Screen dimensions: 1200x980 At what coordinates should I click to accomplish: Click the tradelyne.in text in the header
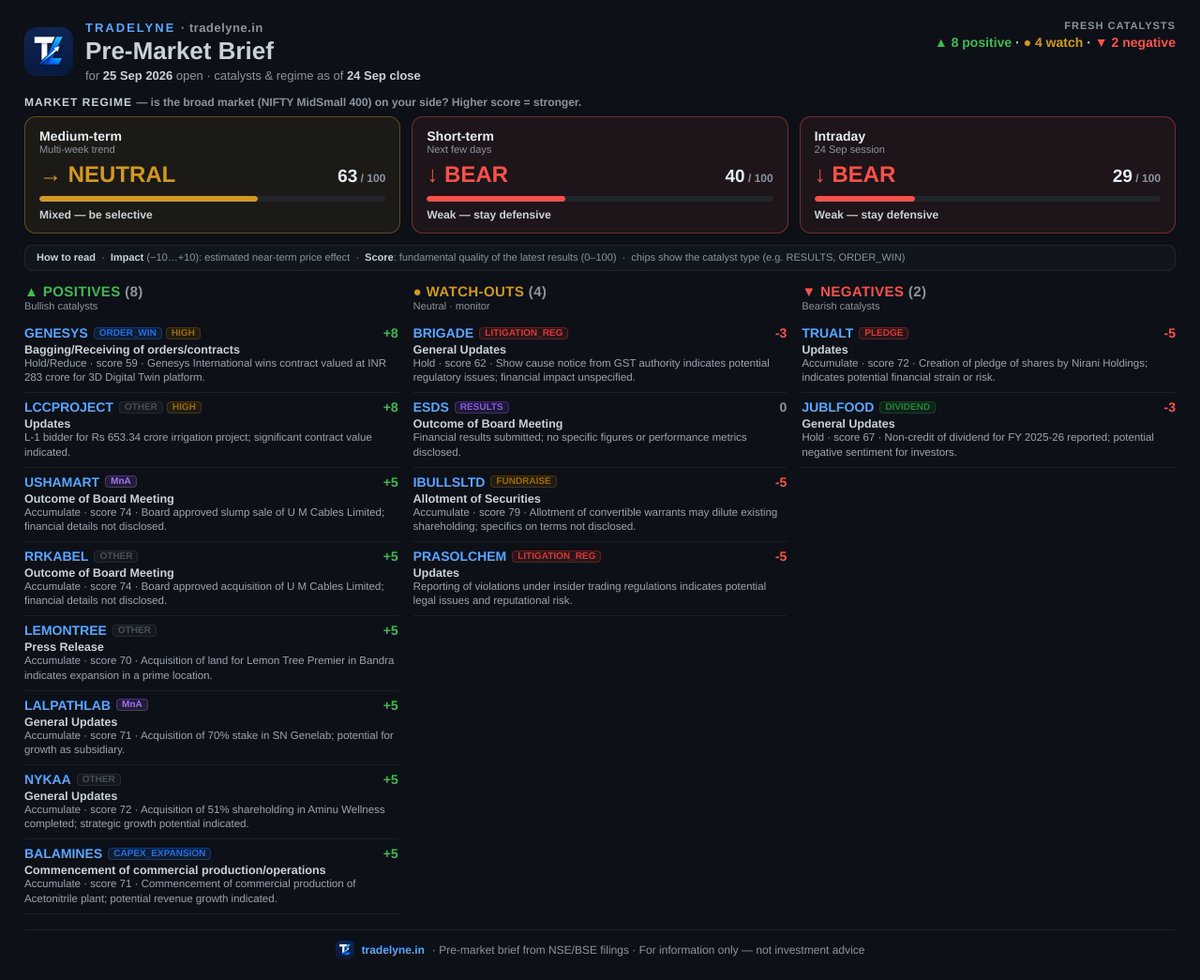coord(226,27)
